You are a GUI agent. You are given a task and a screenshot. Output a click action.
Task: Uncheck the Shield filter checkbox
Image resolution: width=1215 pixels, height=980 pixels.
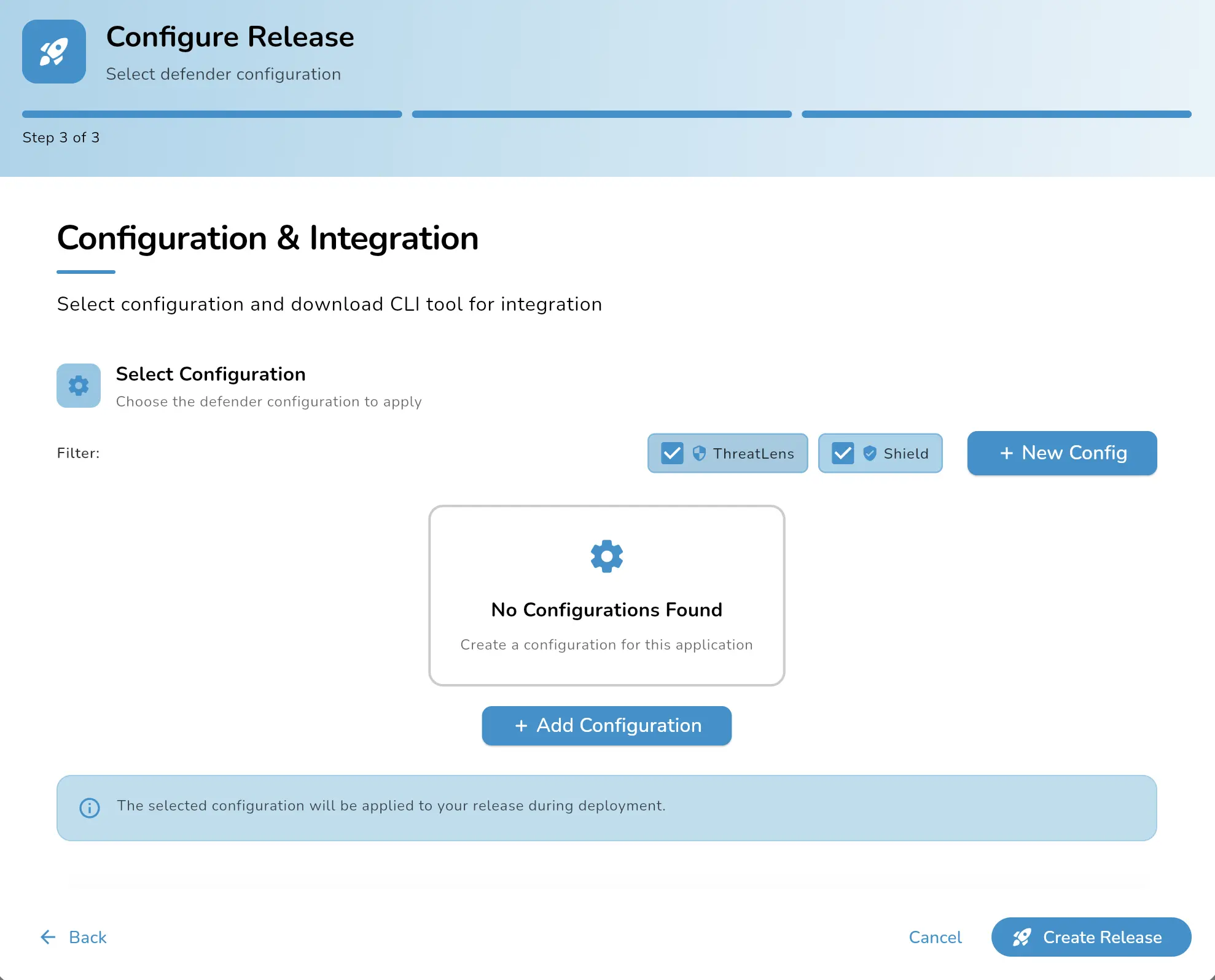(843, 453)
